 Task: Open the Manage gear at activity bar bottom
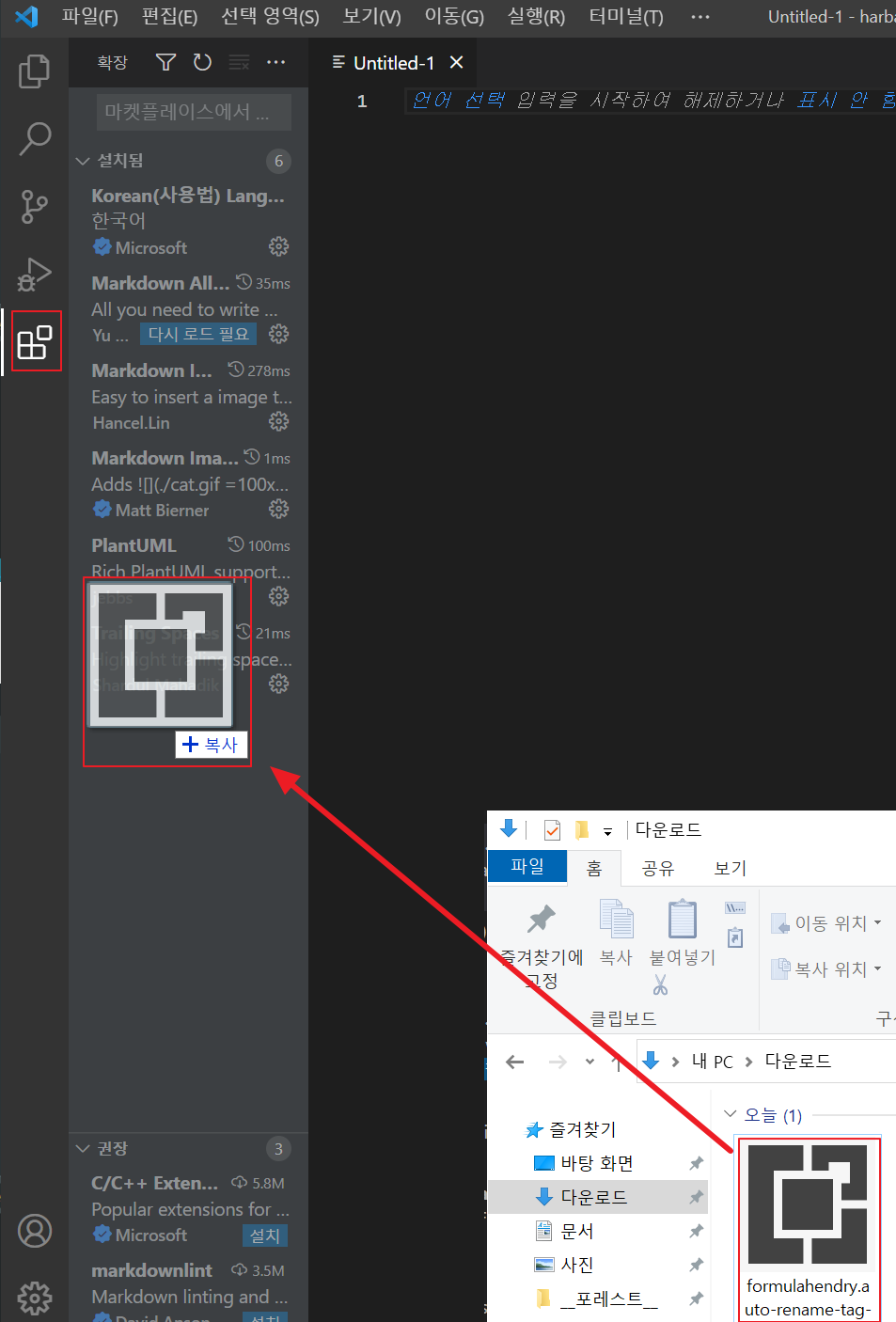point(35,1298)
